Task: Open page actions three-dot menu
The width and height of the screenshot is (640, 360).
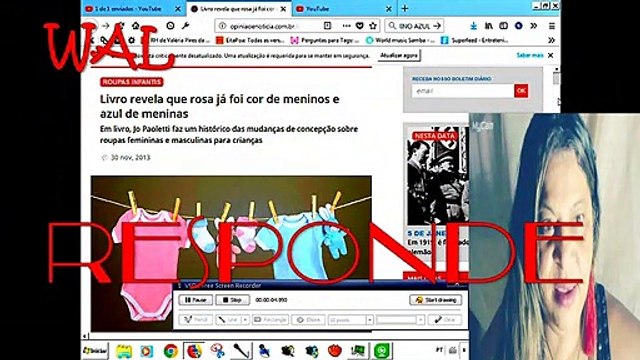Action: point(347,26)
